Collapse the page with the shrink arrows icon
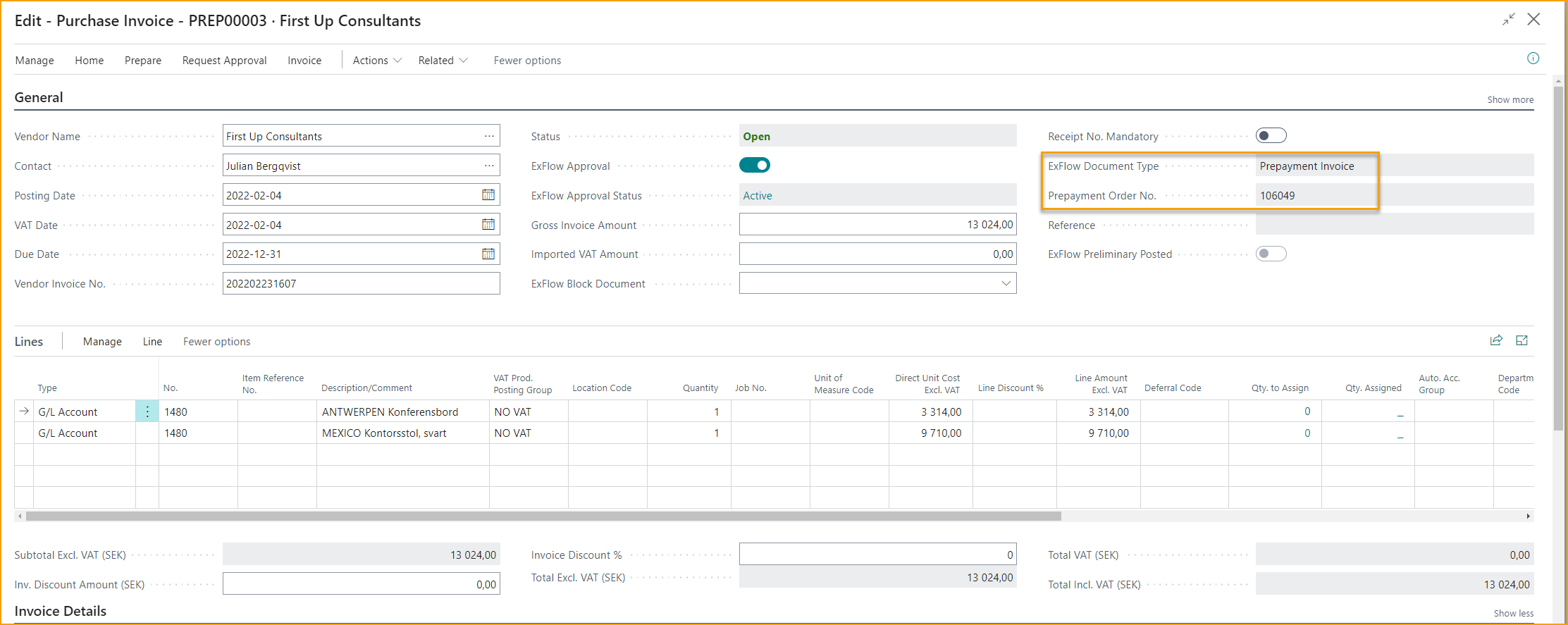Viewport: 1568px width, 625px height. tap(1508, 20)
